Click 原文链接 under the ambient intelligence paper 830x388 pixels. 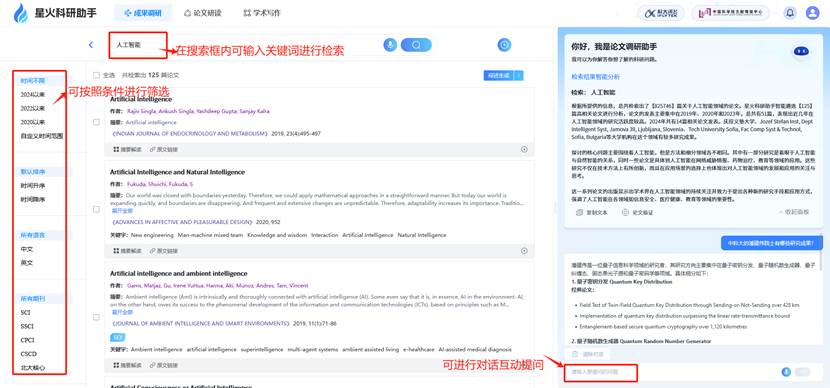(x=164, y=365)
